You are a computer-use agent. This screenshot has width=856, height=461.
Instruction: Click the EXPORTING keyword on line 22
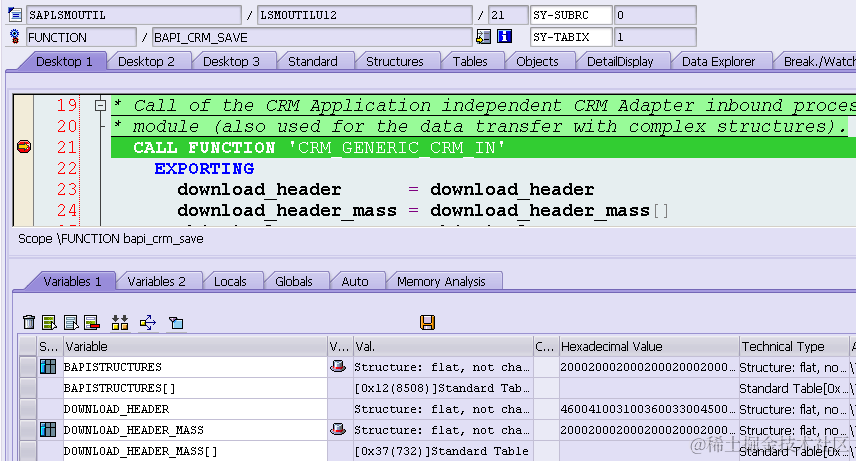204,168
